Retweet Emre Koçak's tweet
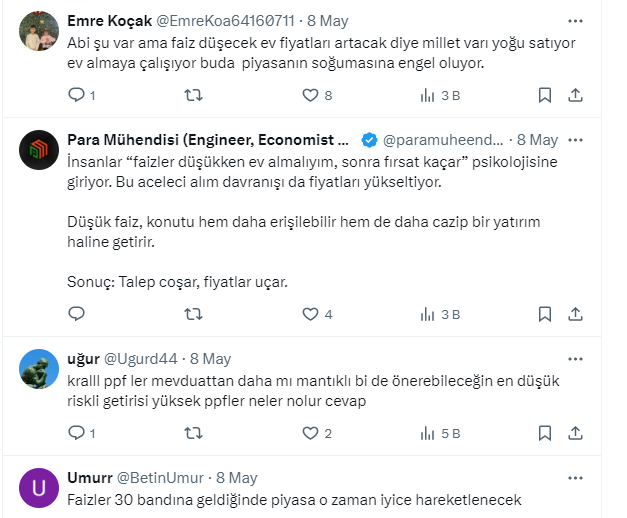Viewport: 627px width, 518px height. coord(195,95)
